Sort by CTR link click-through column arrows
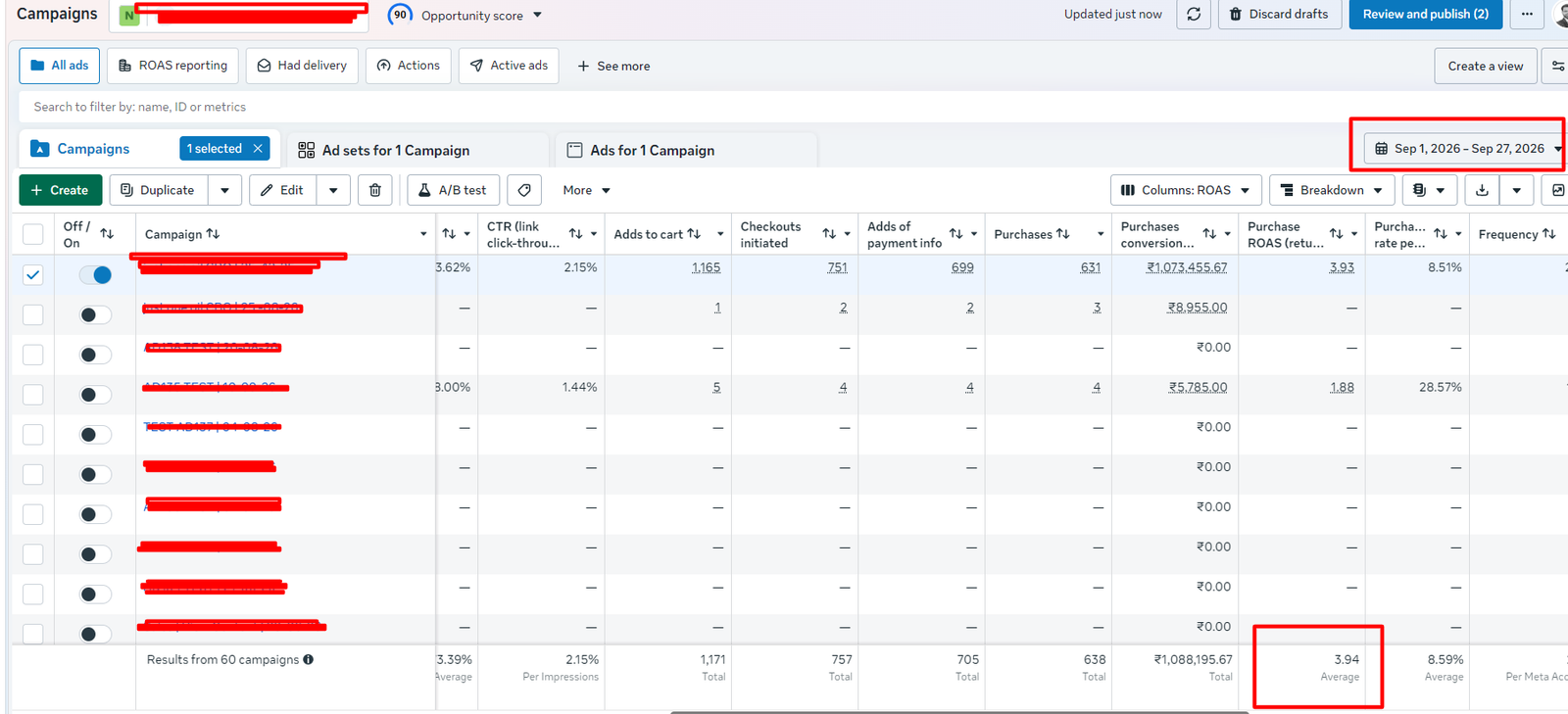The width and height of the screenshot is (1568, 714). [575, 234]
